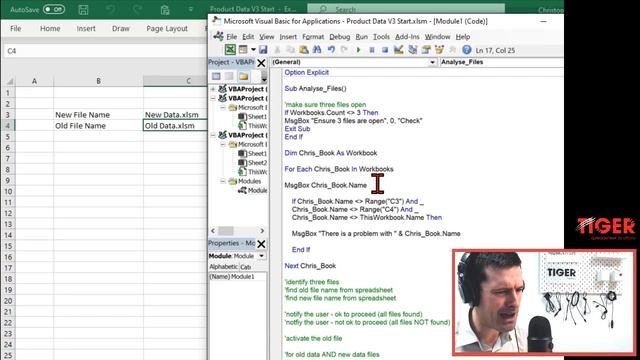Screen dimensions: 640x360
Task: Open Object Browser toolbar icon
Action: [440, 50]
